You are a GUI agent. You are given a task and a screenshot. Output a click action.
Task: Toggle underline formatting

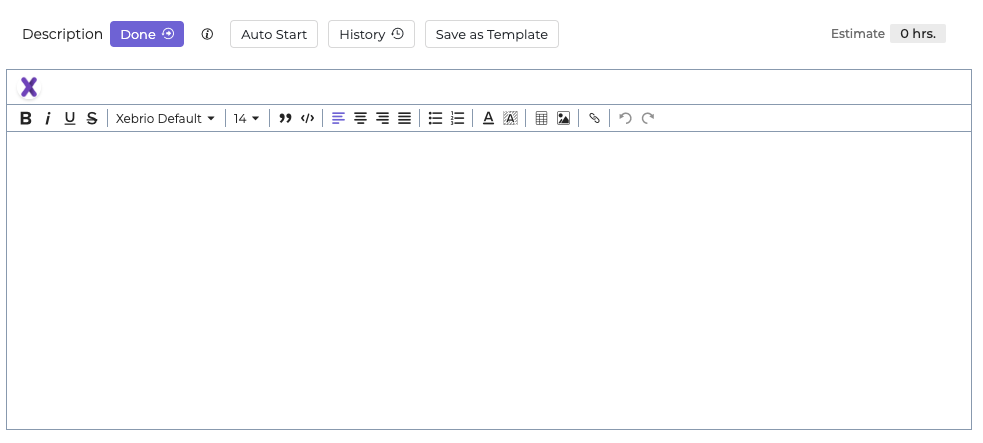70,118
